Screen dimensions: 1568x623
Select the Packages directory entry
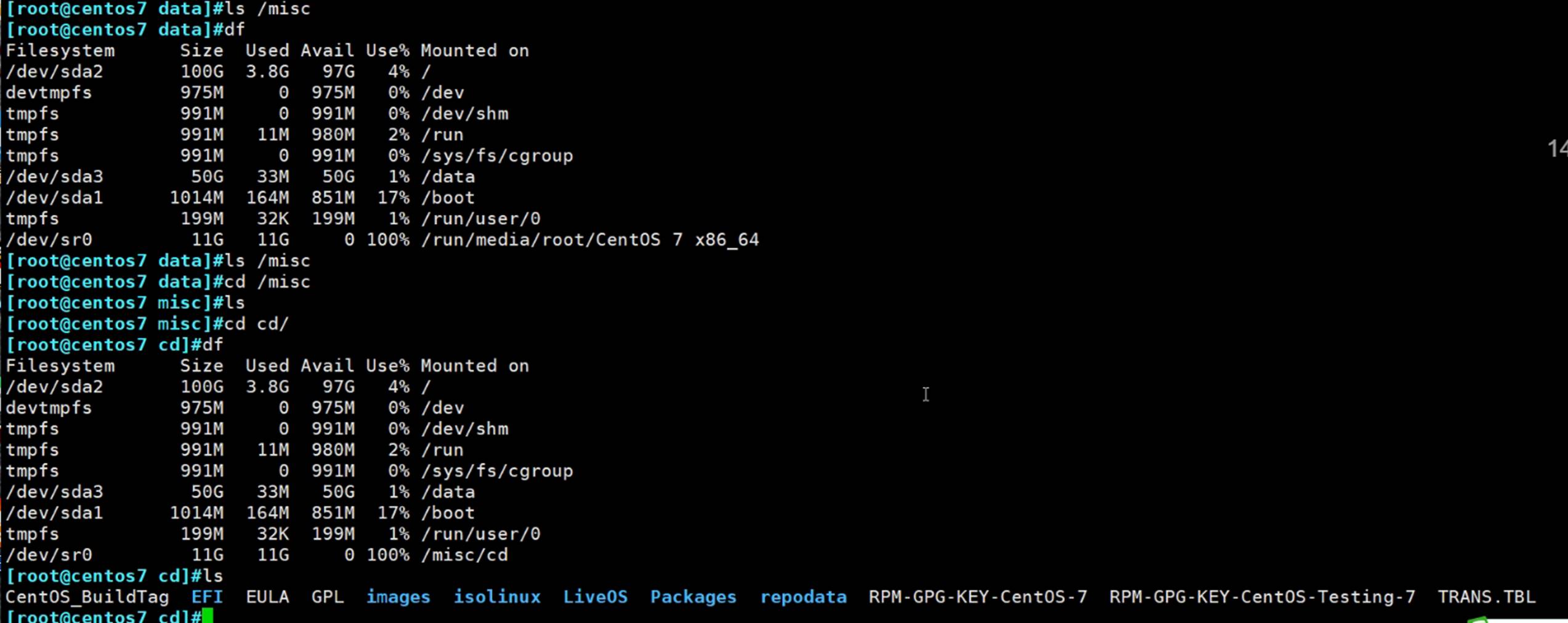tap(693, 597)
